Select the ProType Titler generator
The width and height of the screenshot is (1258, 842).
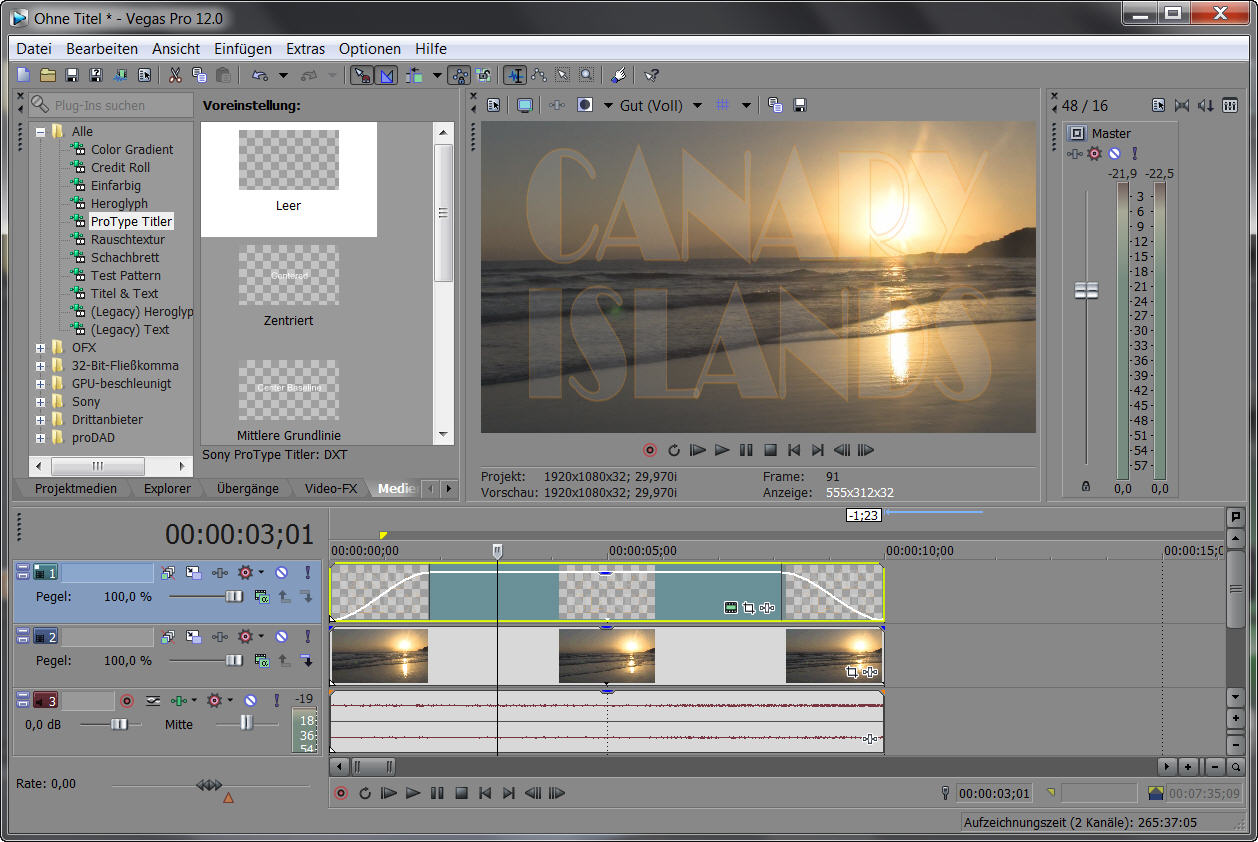[131, 222]
